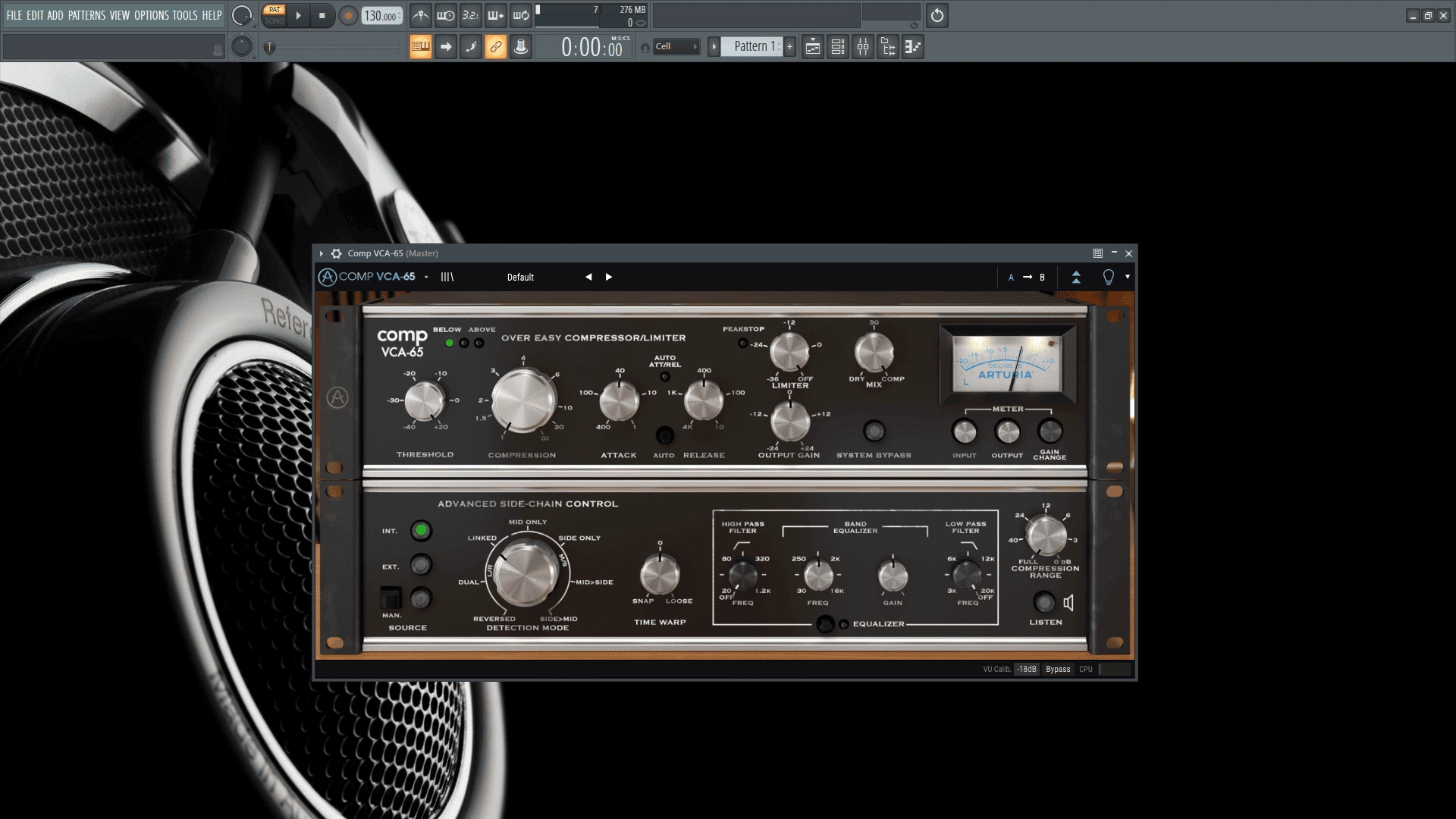Select the INPUT meter button

click(965, 431)
